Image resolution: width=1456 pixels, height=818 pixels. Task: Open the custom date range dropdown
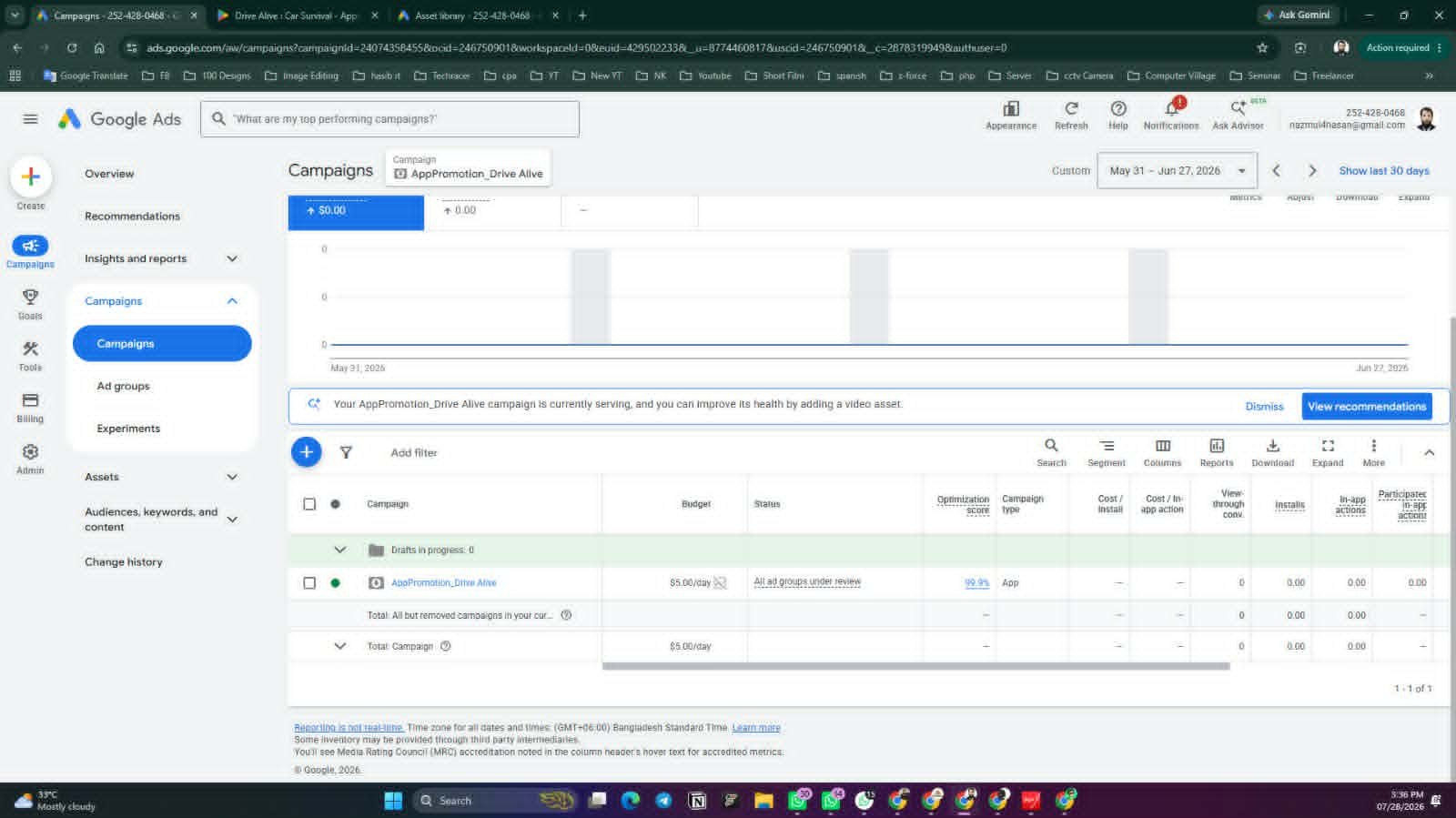(x=1177, y=170)
